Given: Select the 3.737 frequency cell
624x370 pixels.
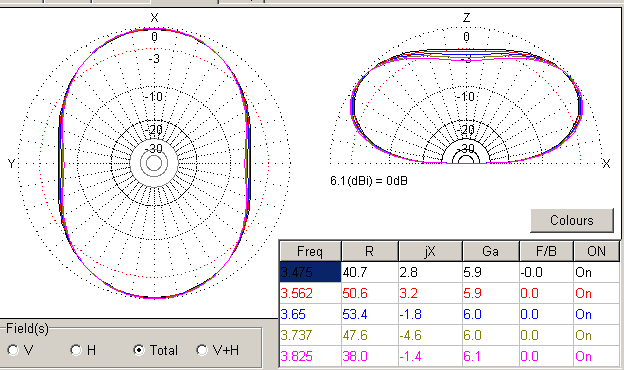Looking at the screenshot, I should pos(310,335).
